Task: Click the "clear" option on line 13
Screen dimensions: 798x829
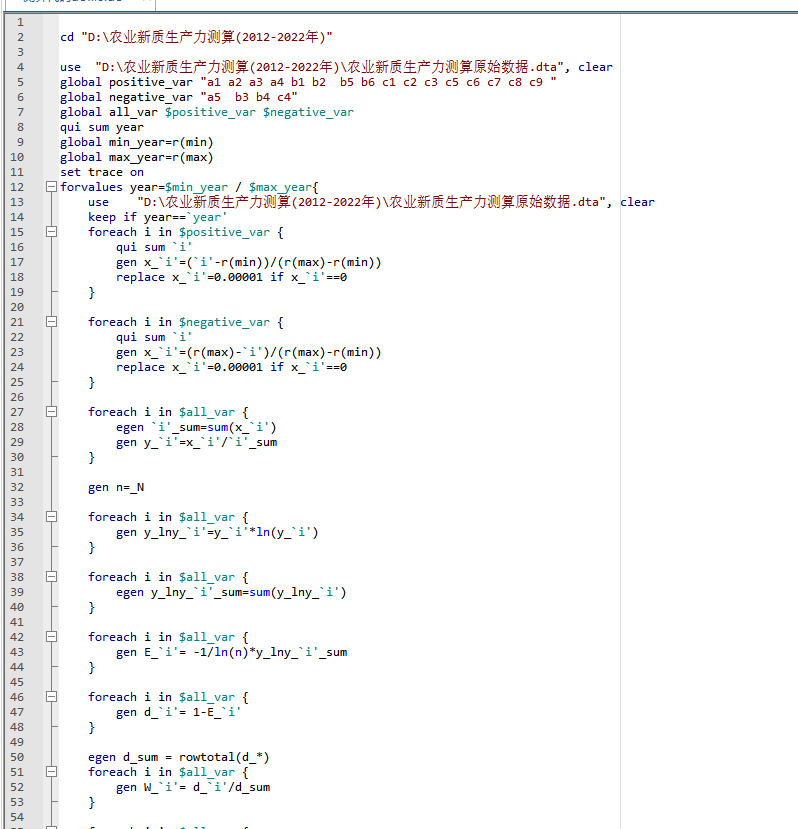Action: [637, 202]
